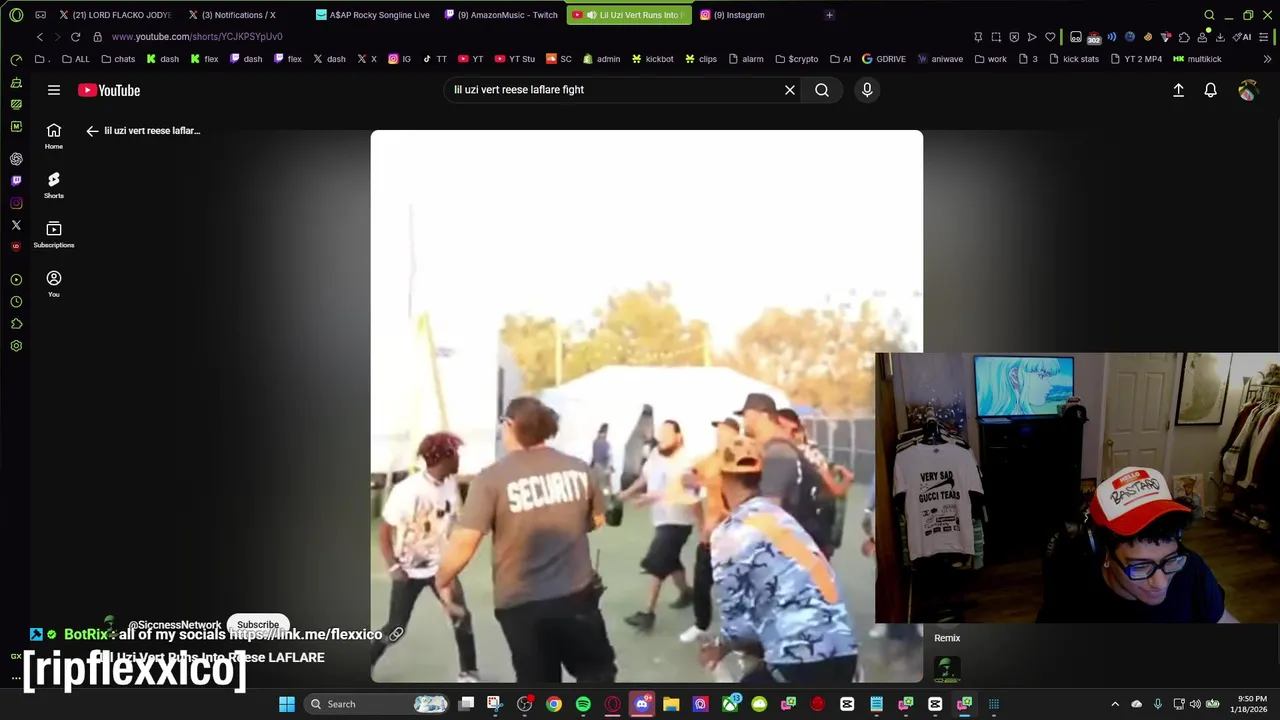Show hidden system tray icons
The height and width of the screenshot is (720, 1280).
pyautogui.click(x=1115, y=704)
